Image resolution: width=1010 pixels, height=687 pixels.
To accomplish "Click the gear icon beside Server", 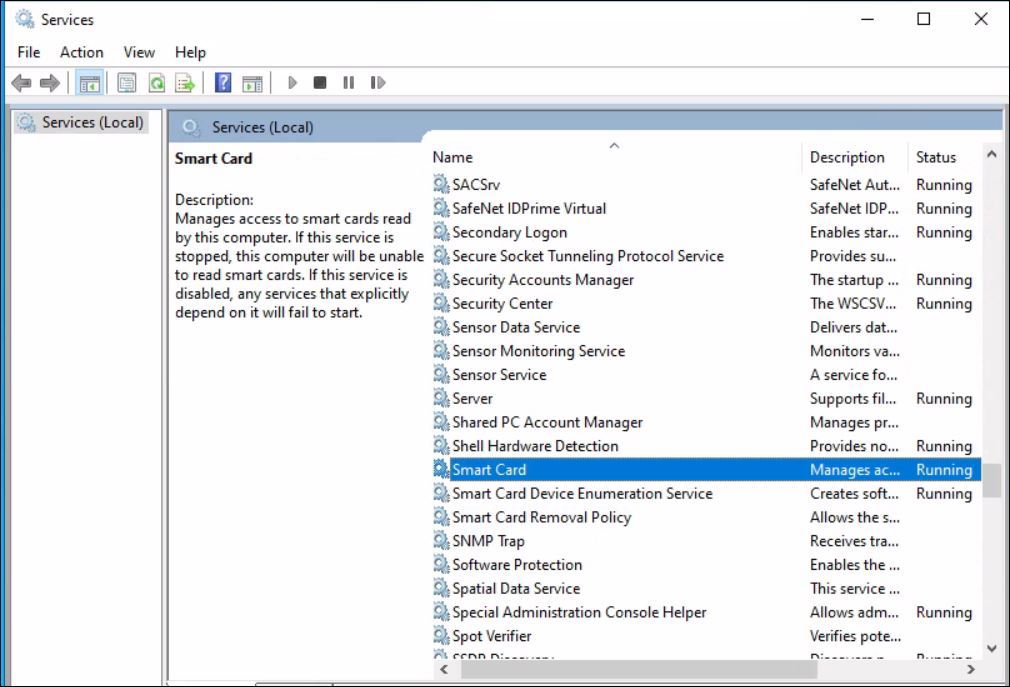I will click(x=441, y=398).
